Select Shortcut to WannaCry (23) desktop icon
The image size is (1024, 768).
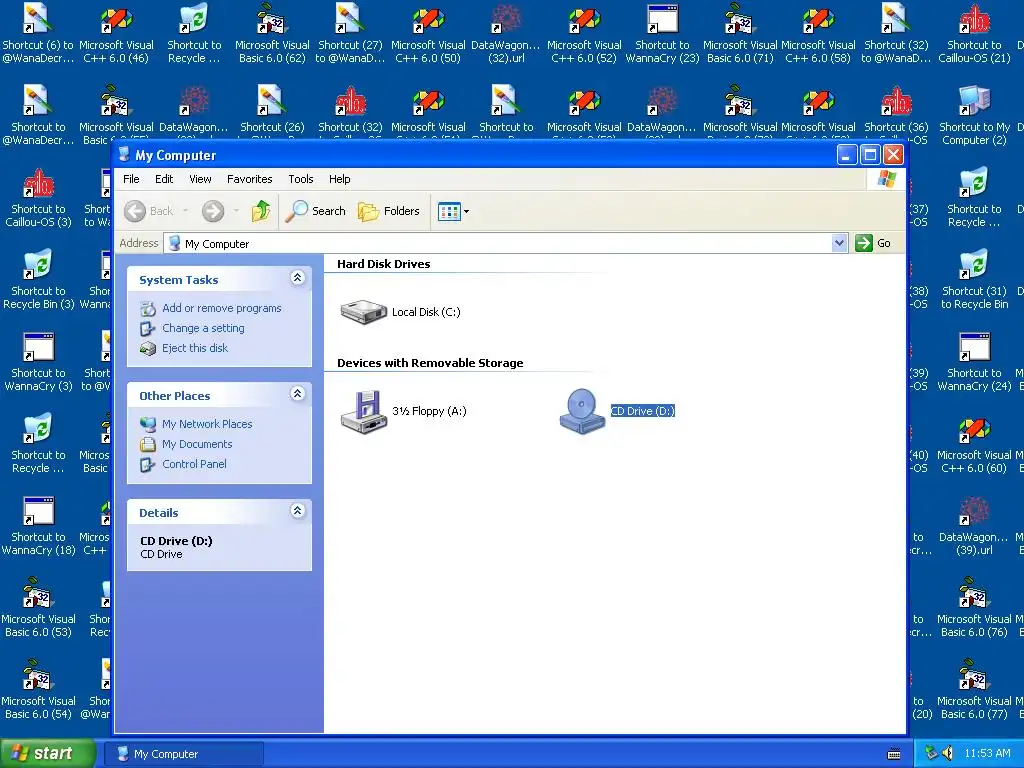pos(662,34)
